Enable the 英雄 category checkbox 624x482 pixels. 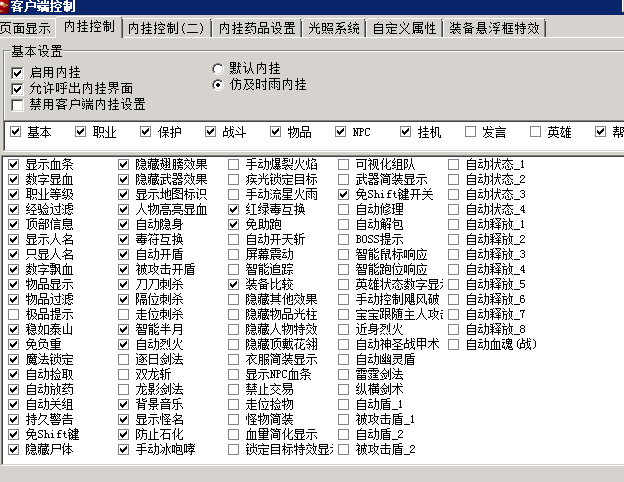(535, 132)
